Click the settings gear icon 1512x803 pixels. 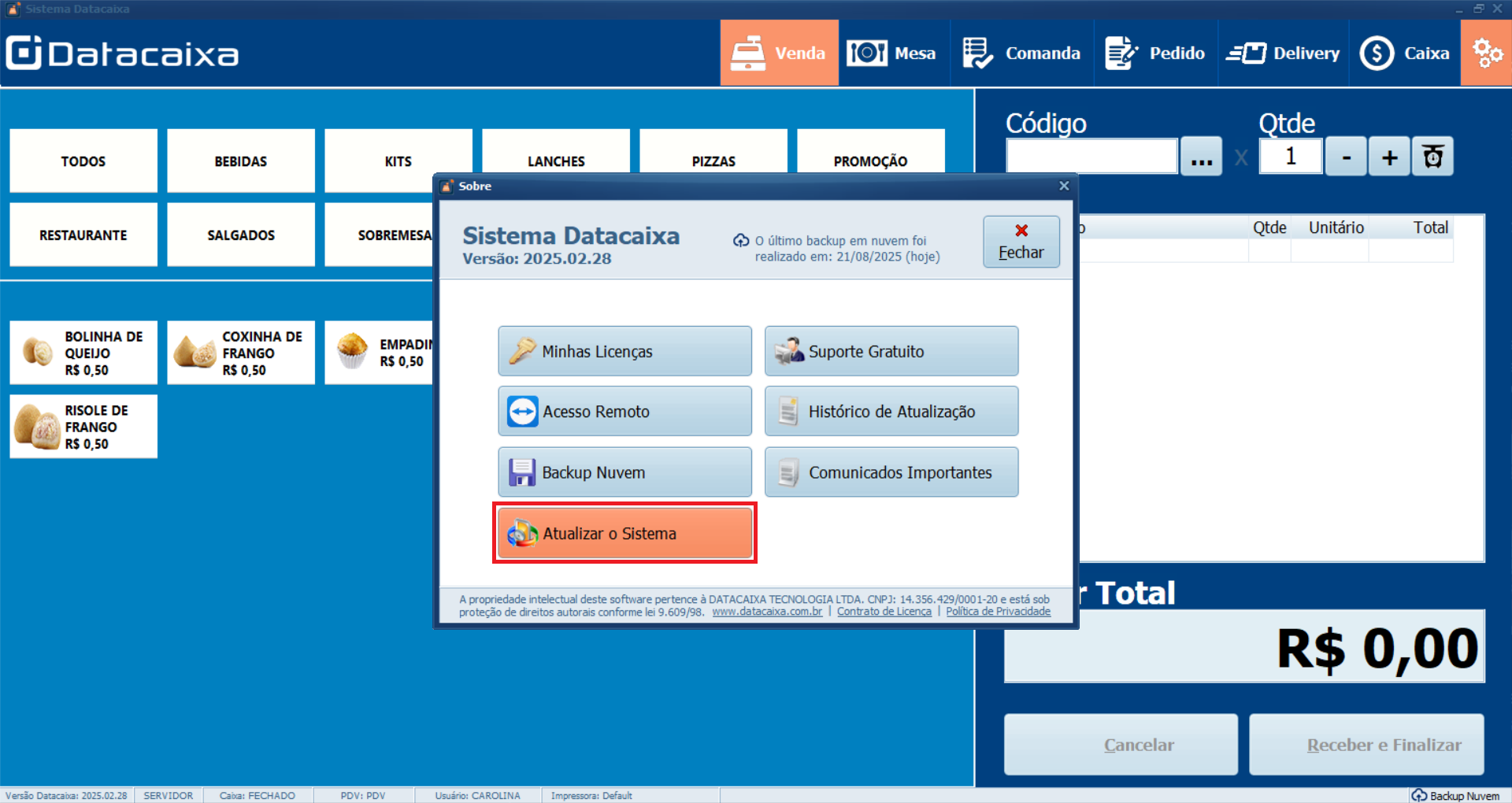click(1486, 52)
